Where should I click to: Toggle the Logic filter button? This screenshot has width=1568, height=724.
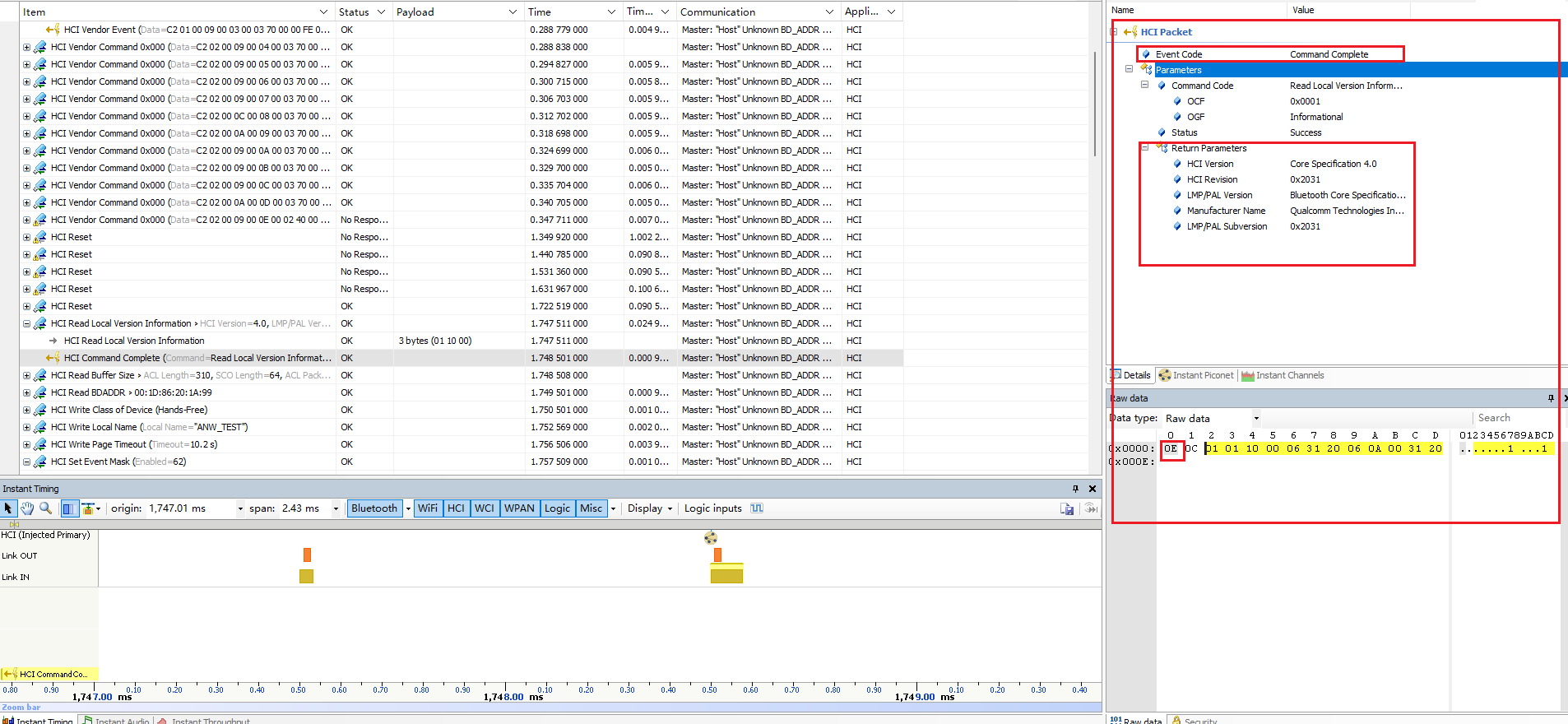[557, 508]
